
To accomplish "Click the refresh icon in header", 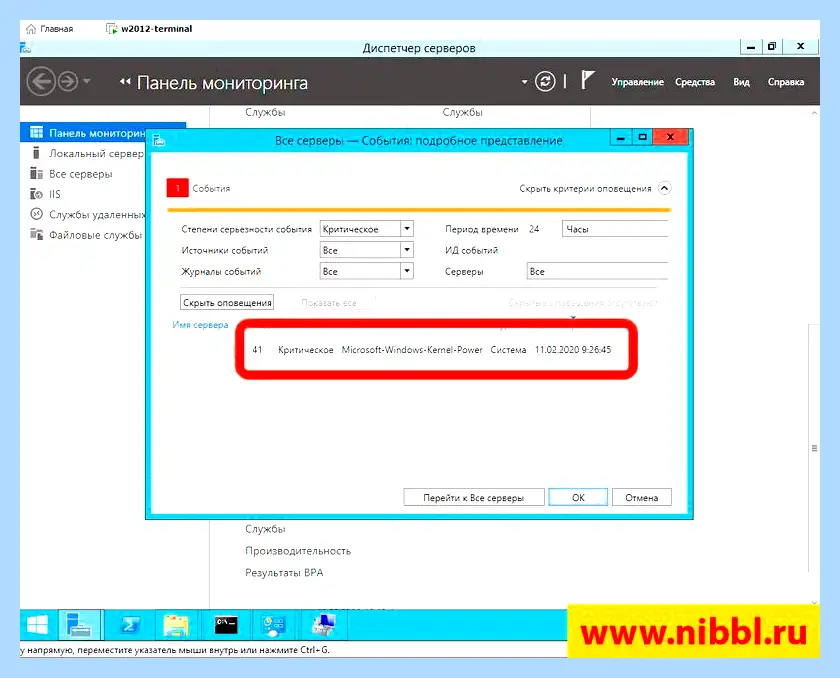I will coord(545,82).
